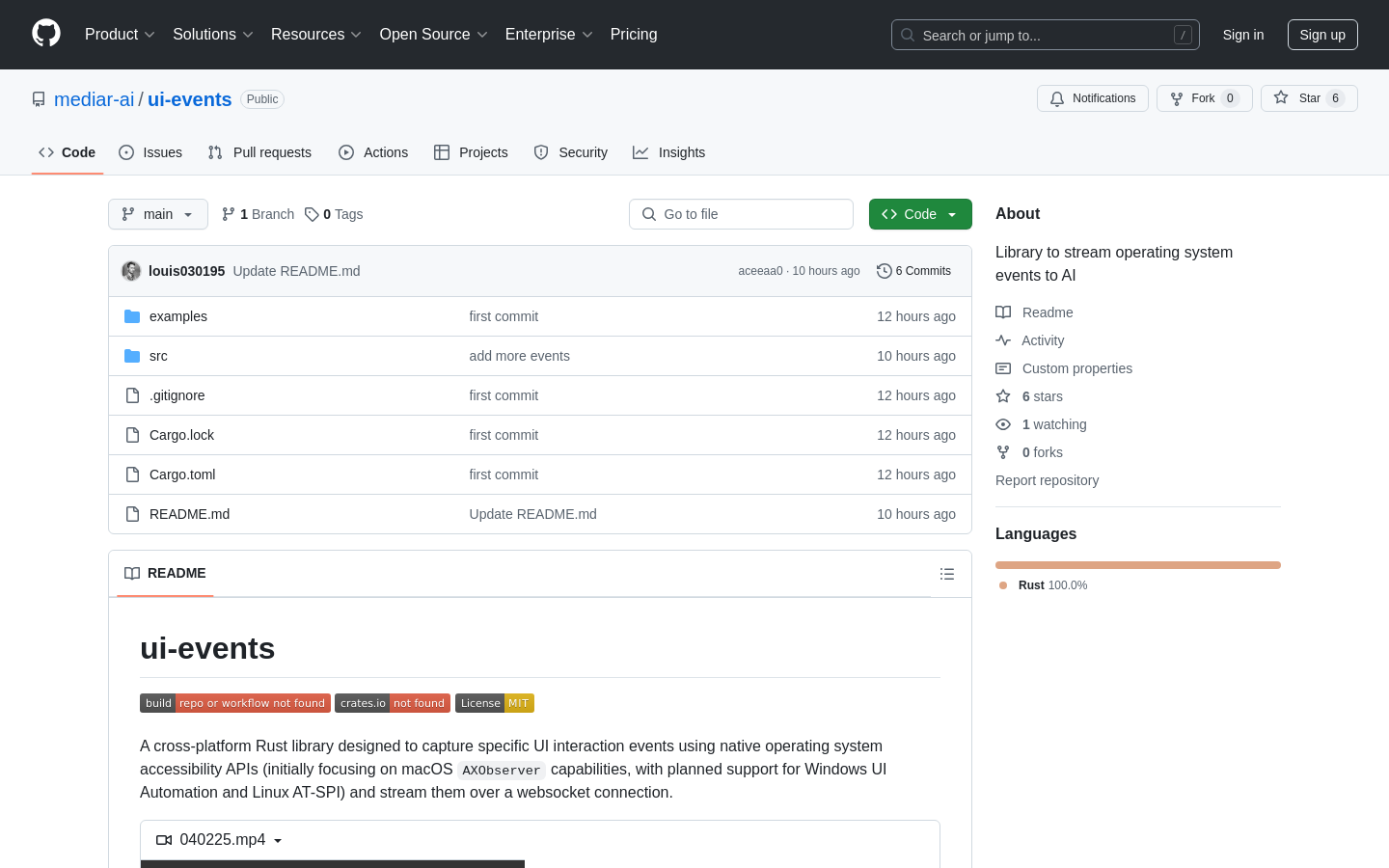
Task: Click the src folder icon
Action: coord(132,356)
